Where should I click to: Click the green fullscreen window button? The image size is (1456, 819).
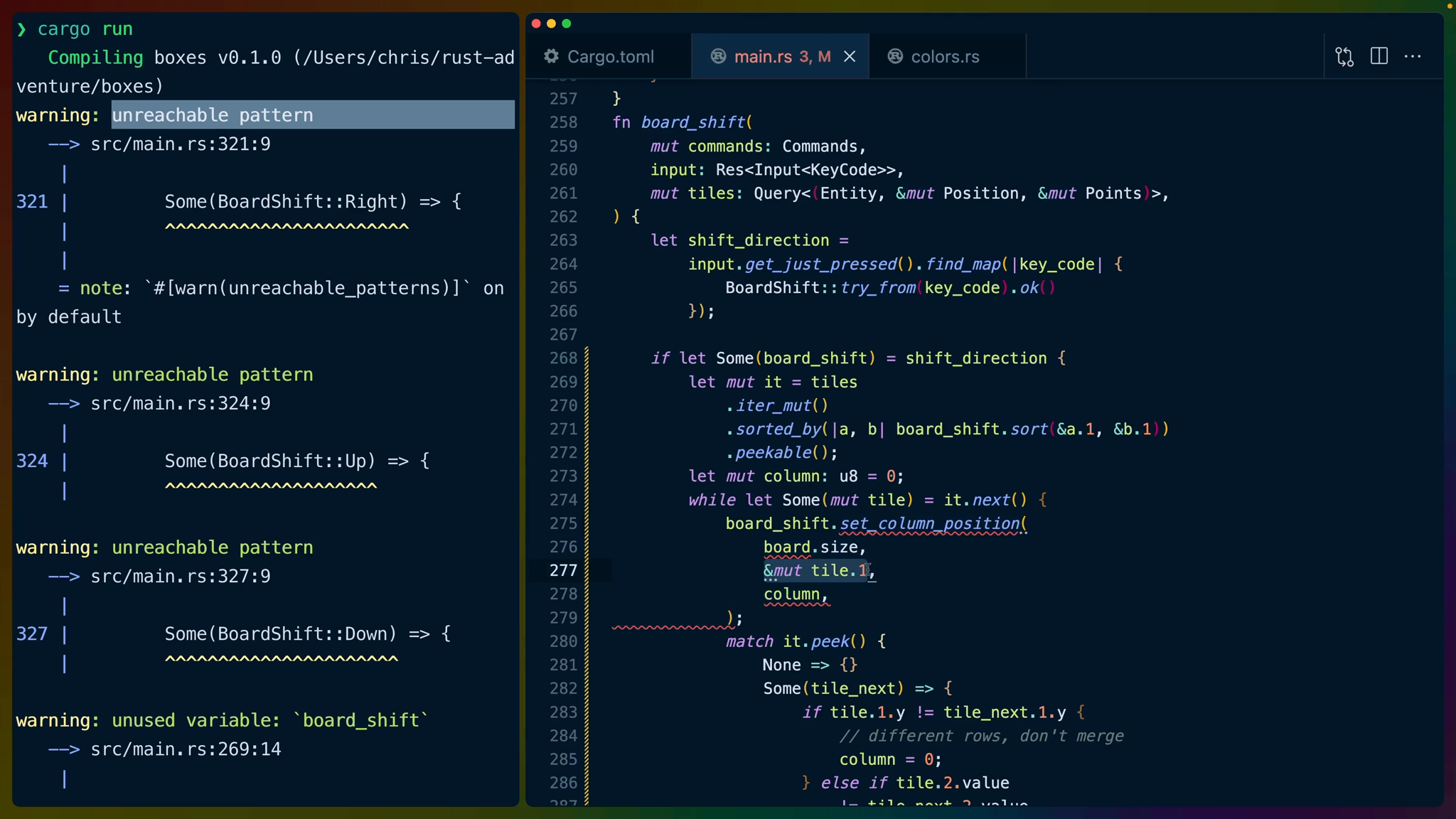tap(567, 23)
